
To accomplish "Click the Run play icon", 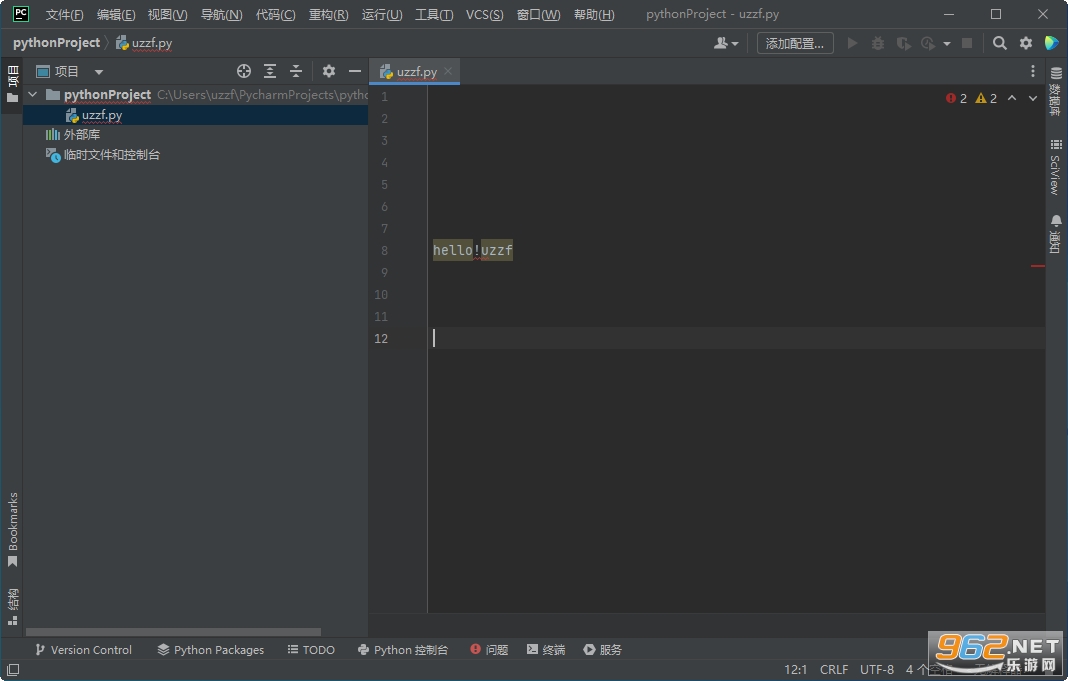I will point(852,43).
